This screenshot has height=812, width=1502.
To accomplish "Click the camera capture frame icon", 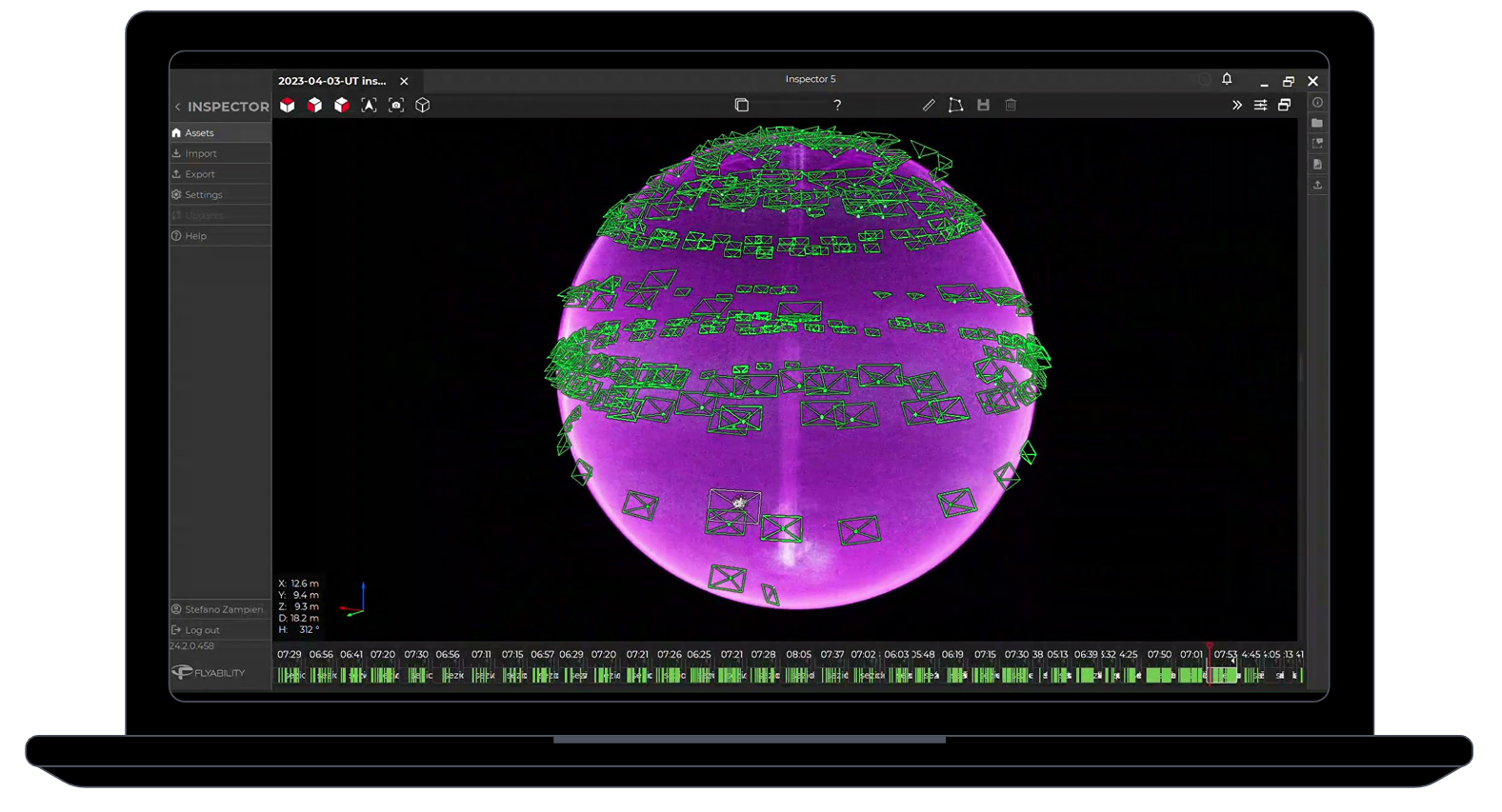I will tap(396, 106).
